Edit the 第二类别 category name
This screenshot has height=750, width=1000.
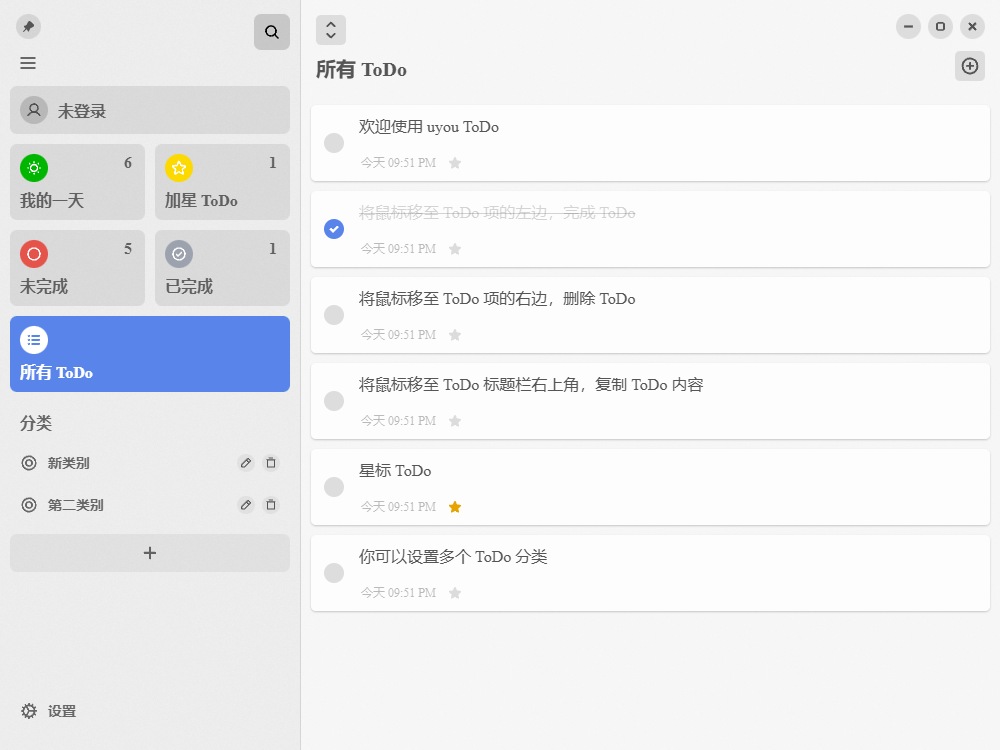[245, 505]
